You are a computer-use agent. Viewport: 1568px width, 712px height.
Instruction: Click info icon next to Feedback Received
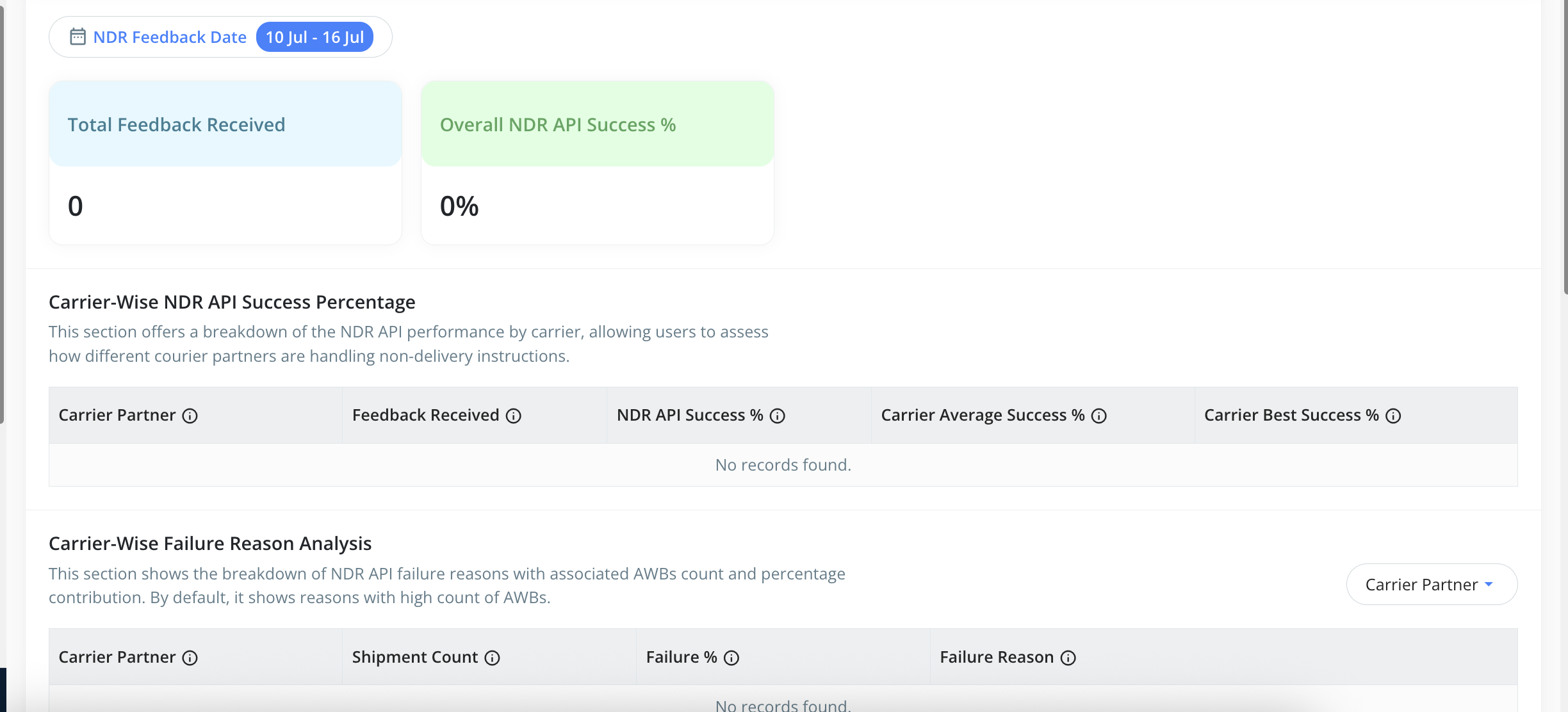[x=514, y=416]
